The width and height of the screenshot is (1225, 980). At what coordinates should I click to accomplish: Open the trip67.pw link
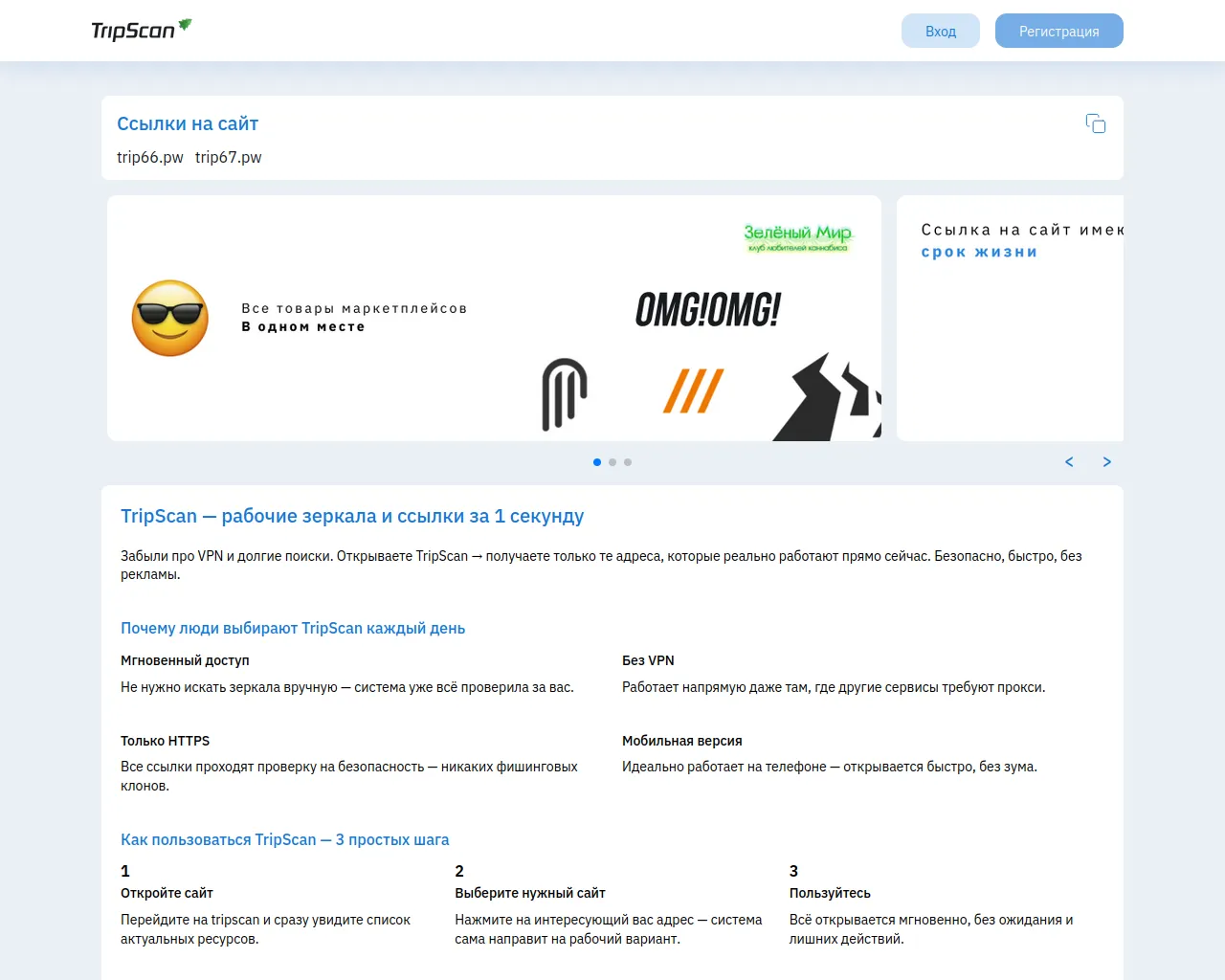click(229, 157)
